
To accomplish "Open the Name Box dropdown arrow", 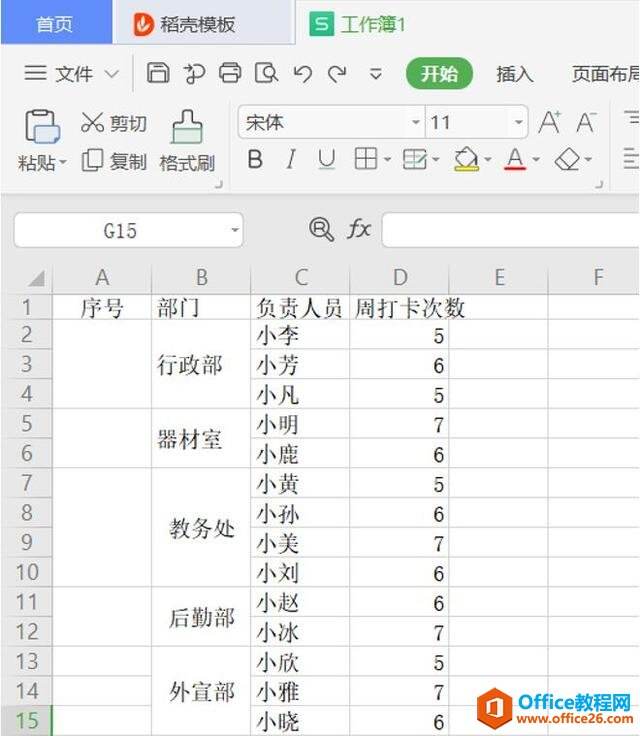I will pyautogui.click(x=235, y=230).
